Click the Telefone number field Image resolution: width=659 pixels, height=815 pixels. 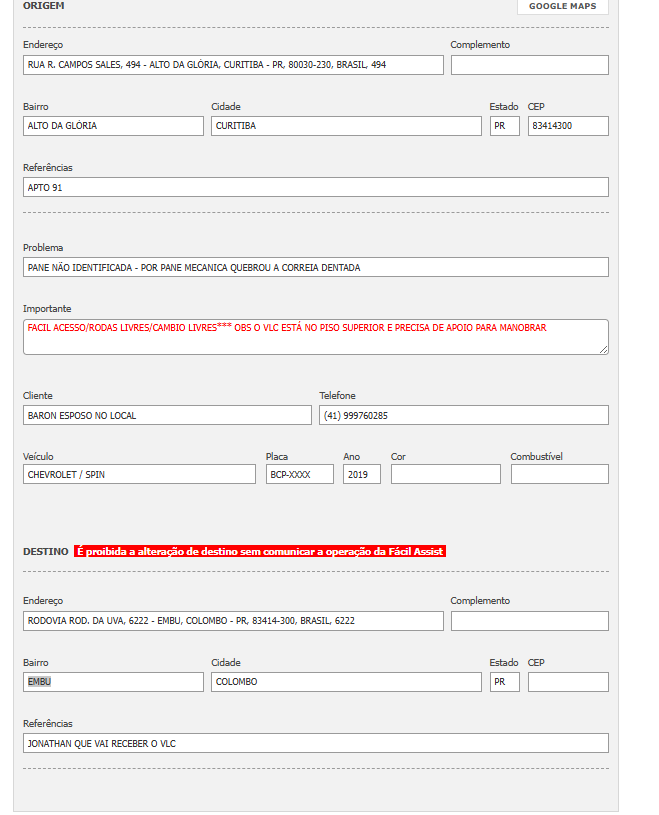(464, 415)
